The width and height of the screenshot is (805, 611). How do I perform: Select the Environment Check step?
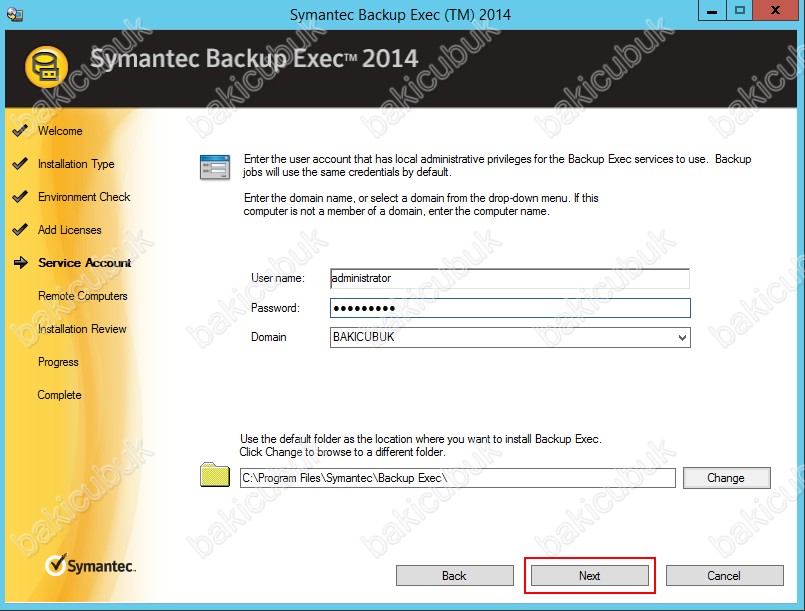pos(84,197)
